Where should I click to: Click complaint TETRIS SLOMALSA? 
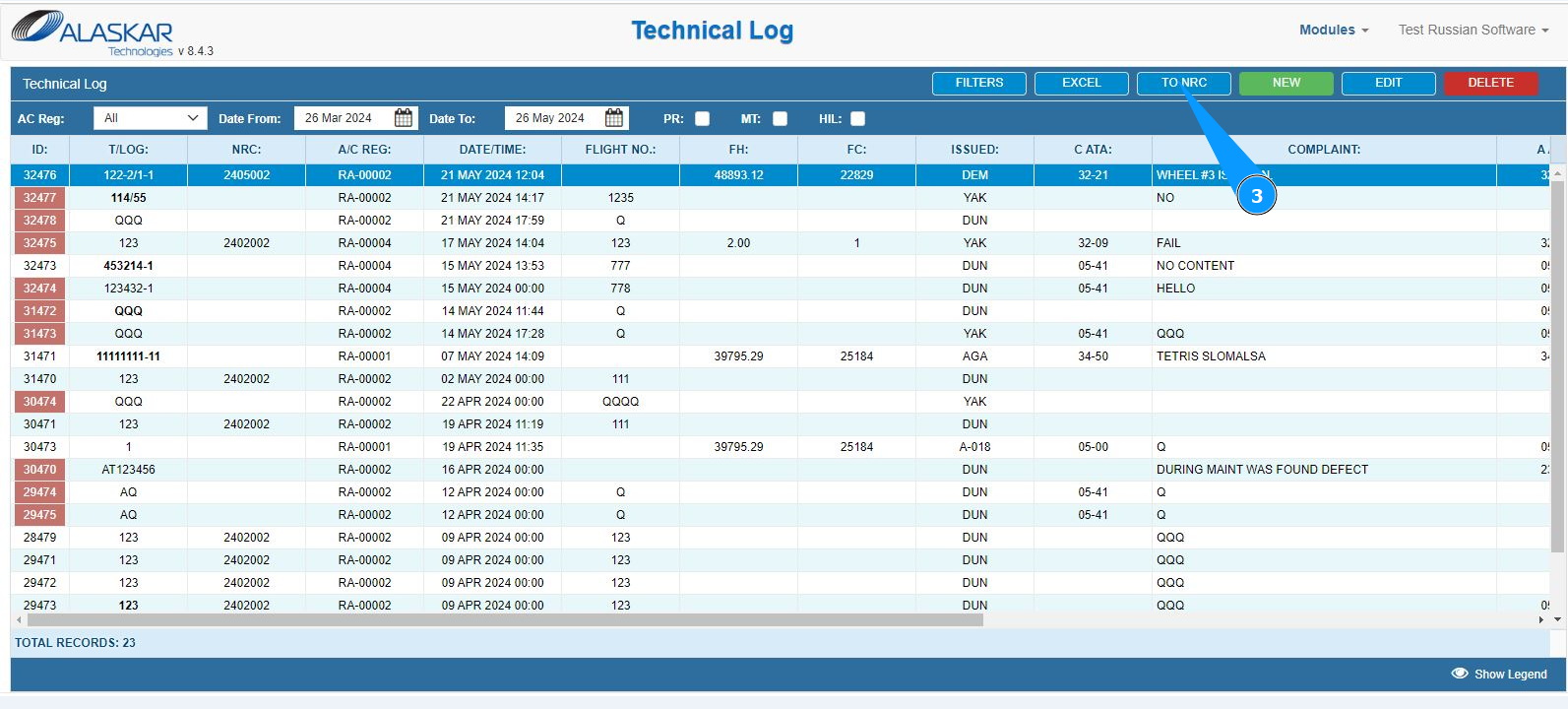click(1211, 356)
